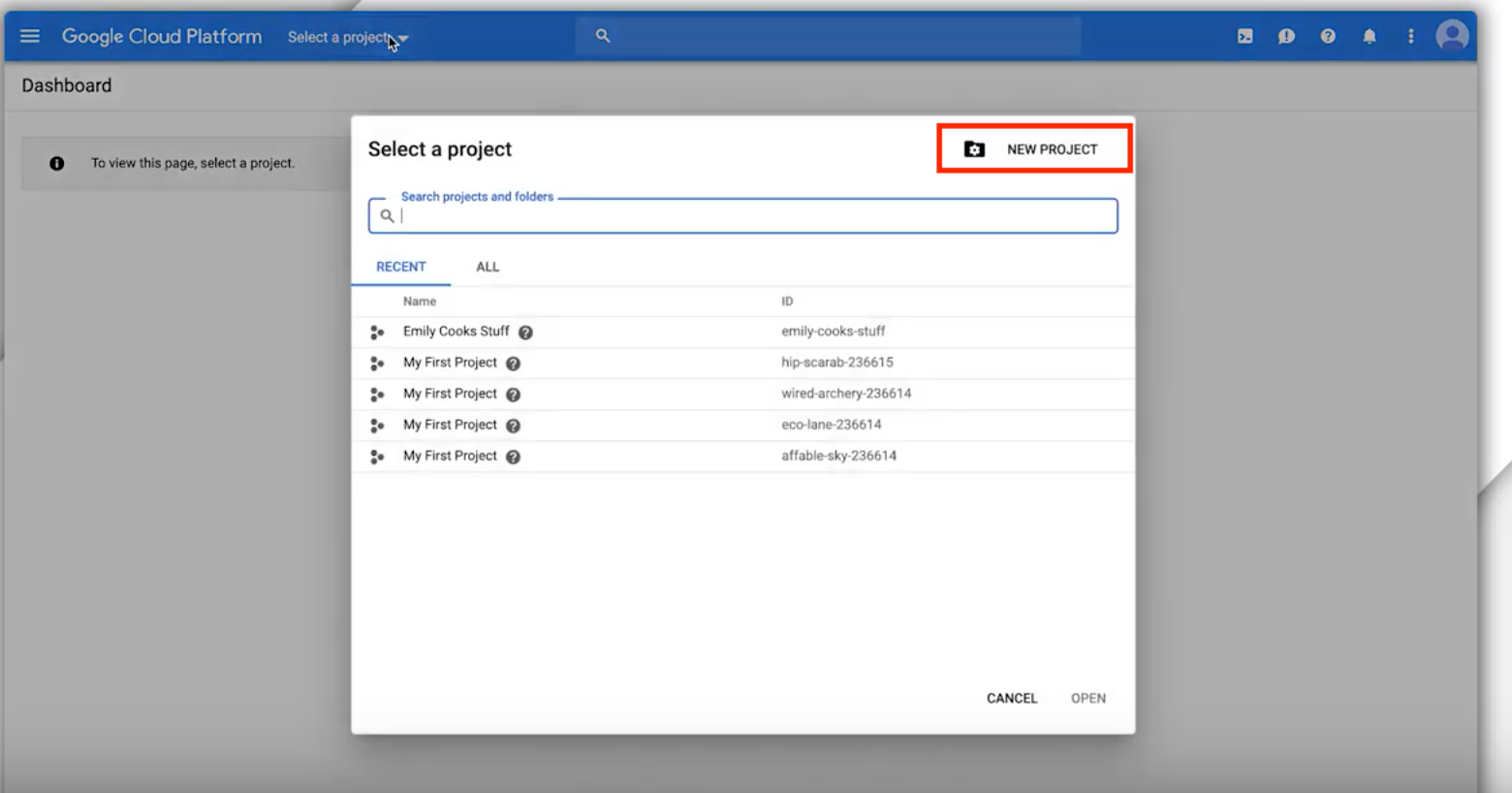Click help icon for eco-lane-236614 project

tap(513, 426)
